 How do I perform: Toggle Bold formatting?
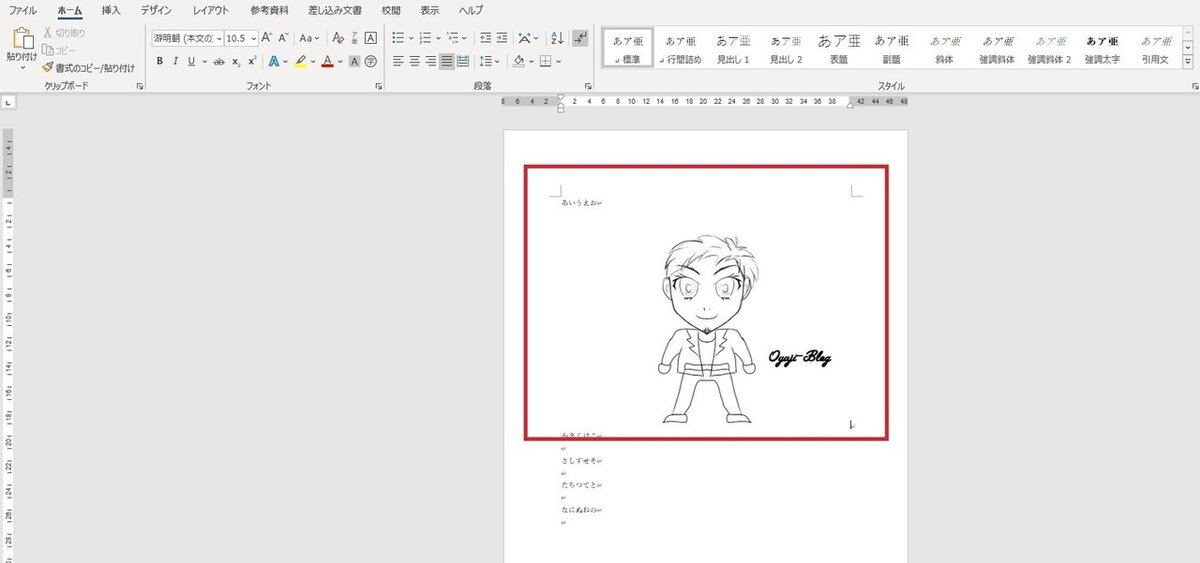click(159, 61)
